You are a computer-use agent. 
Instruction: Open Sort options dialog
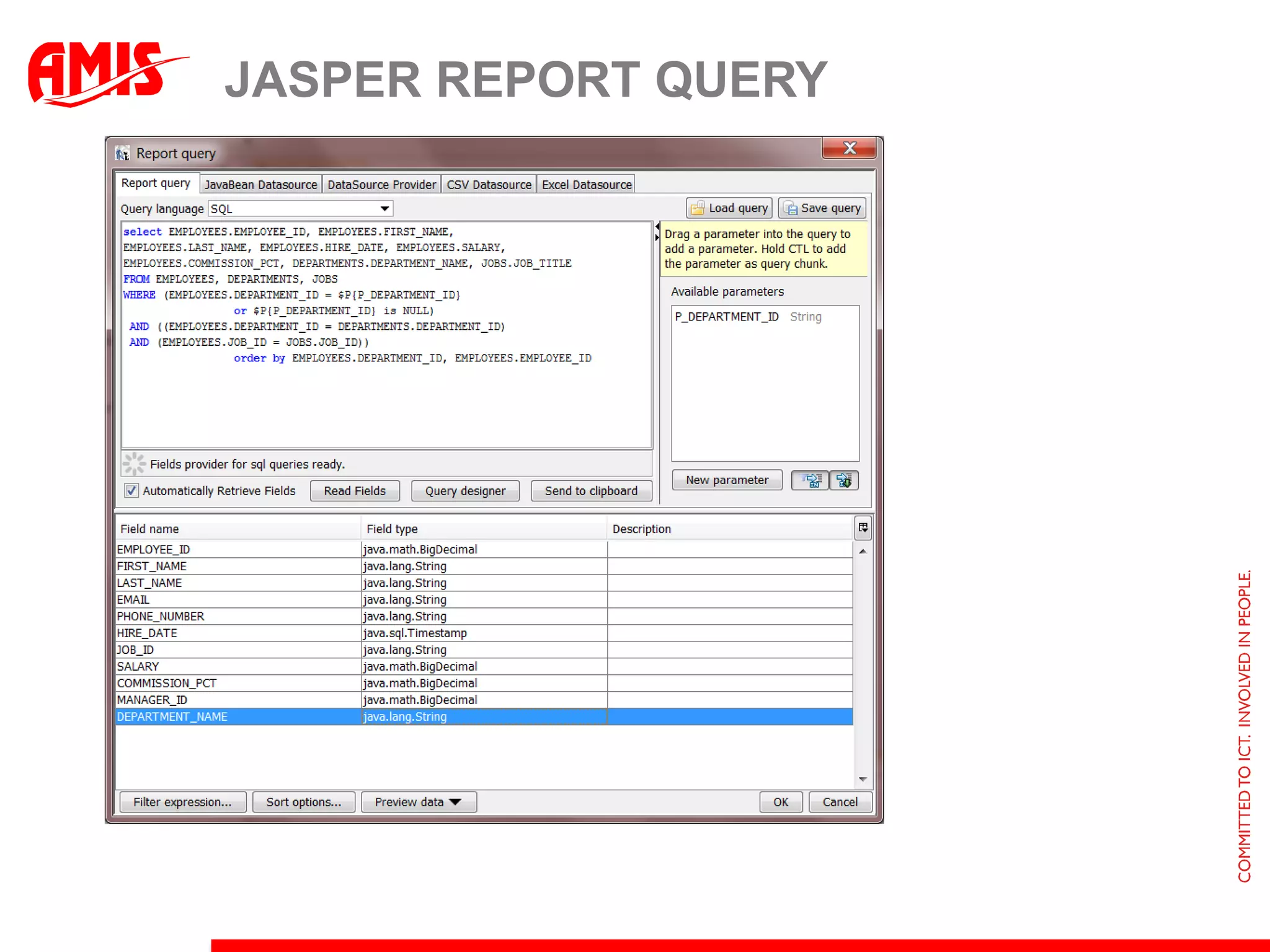click(304, 802)
